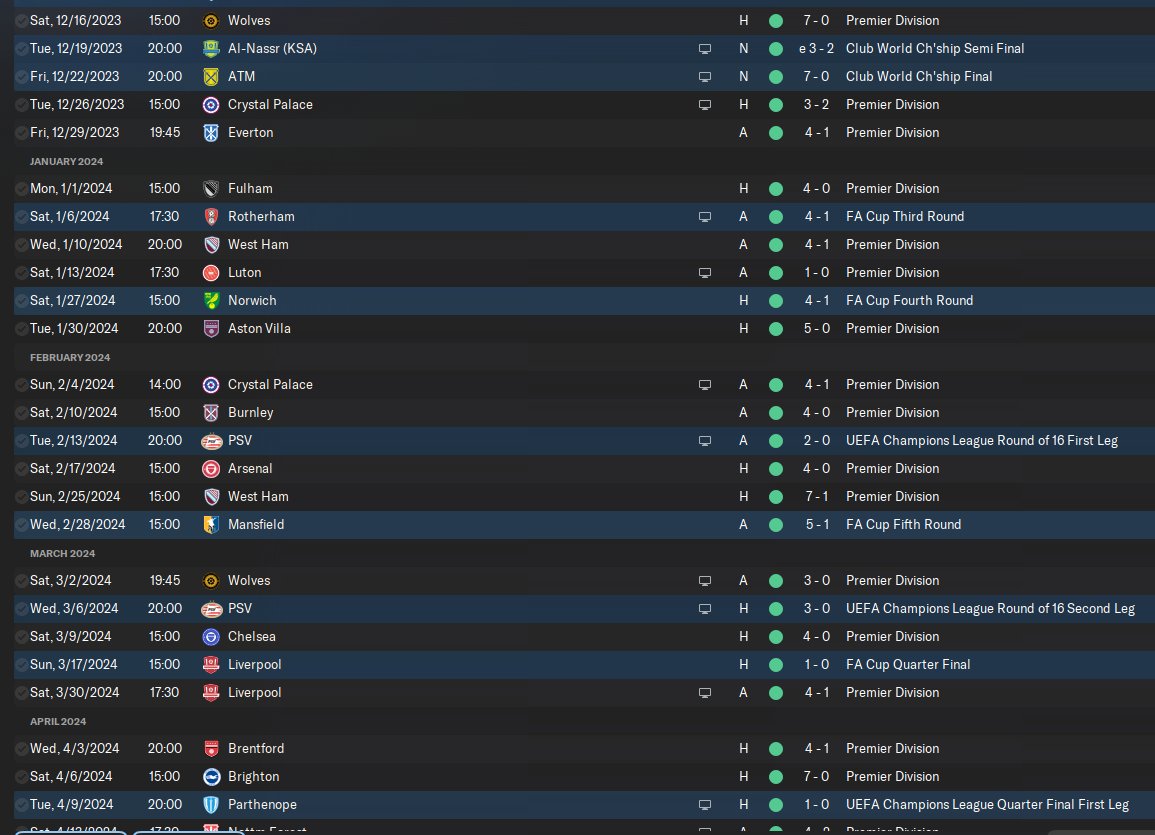Click the Al-Nassr (KSA) club badge
The image size is (1155, 835).
pos(211,48)
